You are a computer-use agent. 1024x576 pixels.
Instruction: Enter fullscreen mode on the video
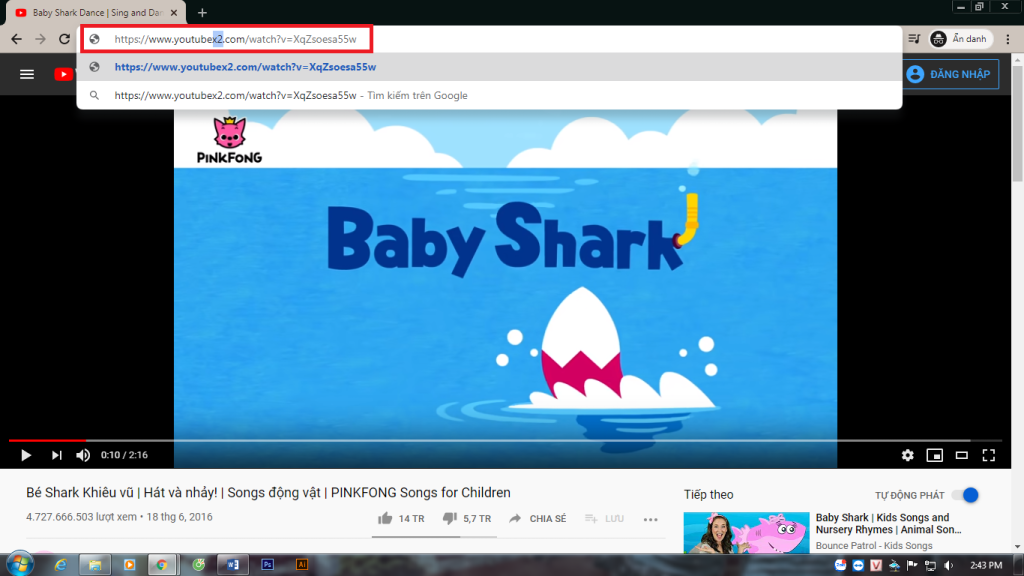point(988,455)
